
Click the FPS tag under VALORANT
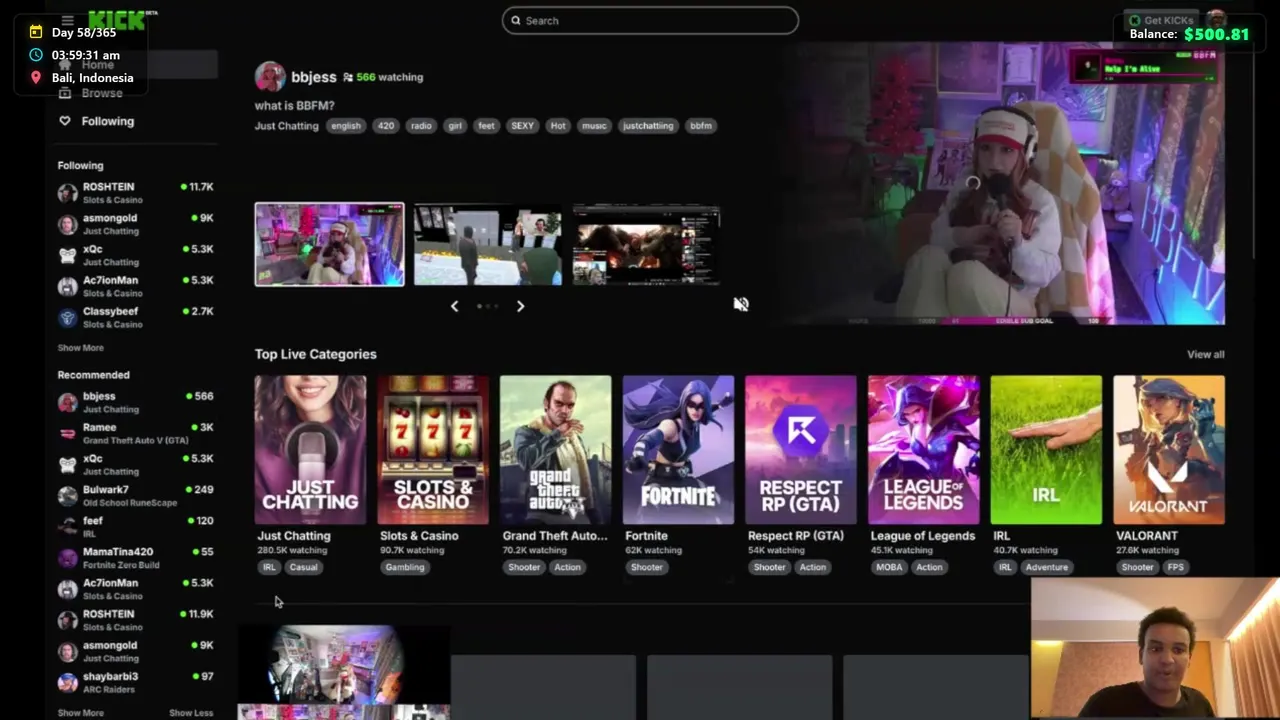[x=1175, y=567]
